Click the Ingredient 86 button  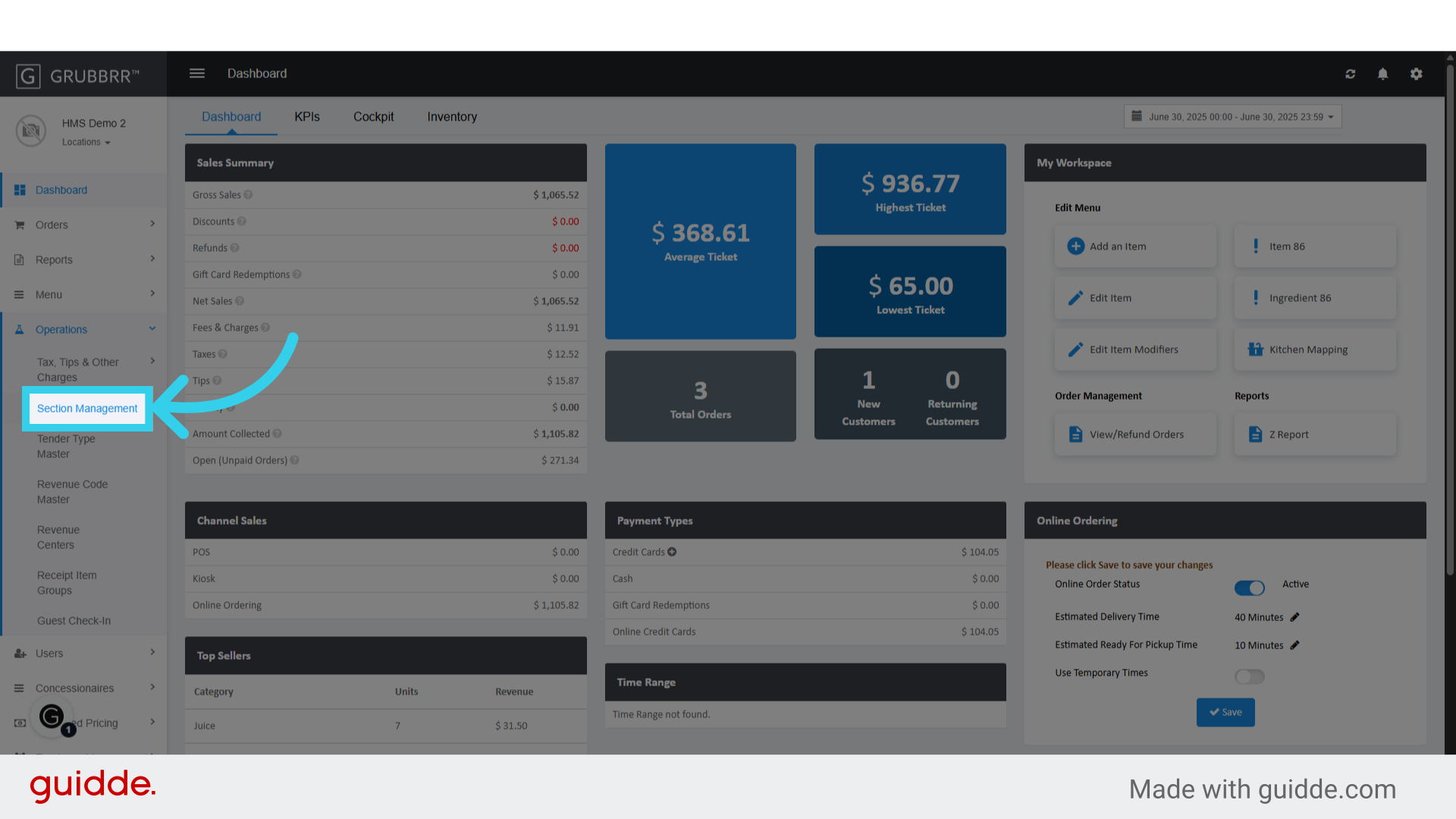1315,298
